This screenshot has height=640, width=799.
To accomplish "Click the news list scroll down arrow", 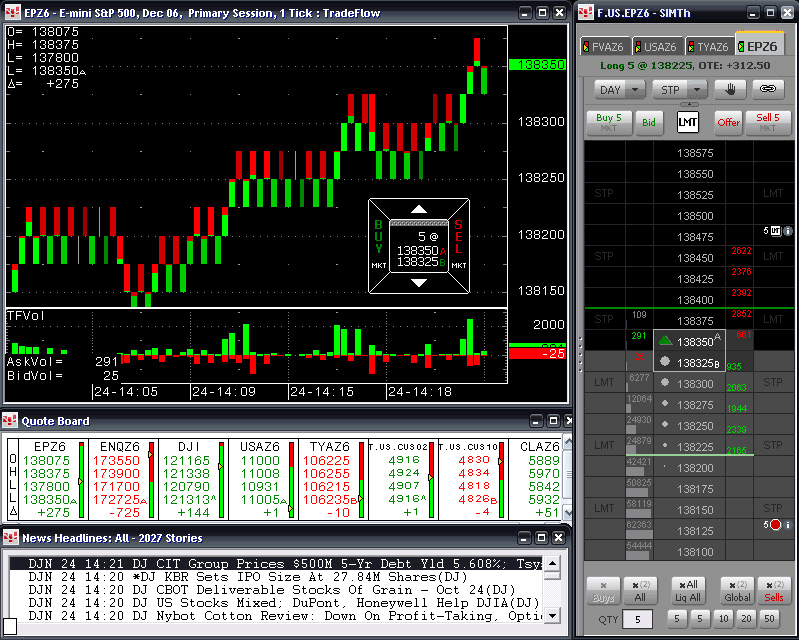I will (552, 616).
